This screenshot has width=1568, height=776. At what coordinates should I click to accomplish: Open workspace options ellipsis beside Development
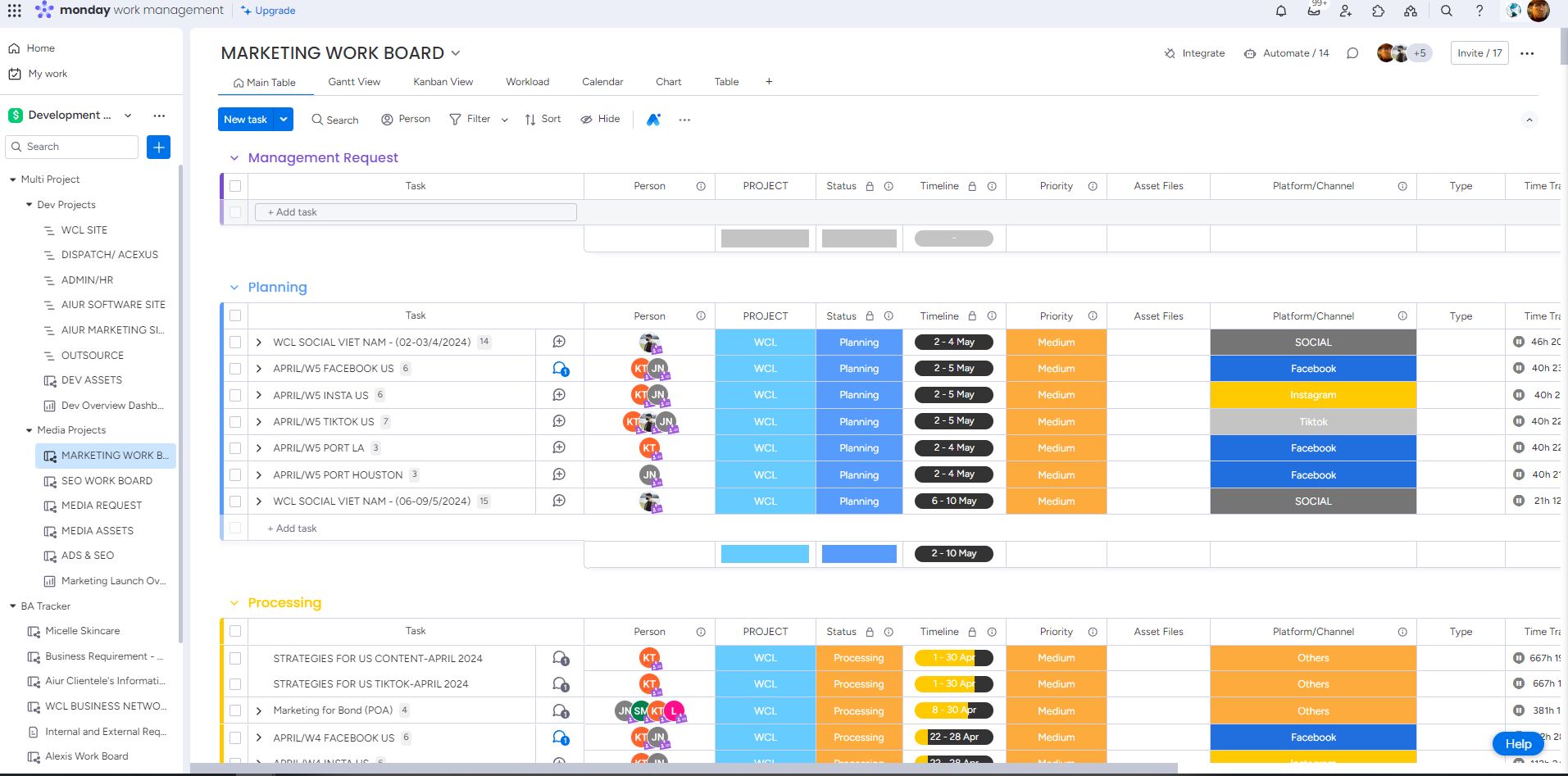pyautogui.click(x=159, y=116)
